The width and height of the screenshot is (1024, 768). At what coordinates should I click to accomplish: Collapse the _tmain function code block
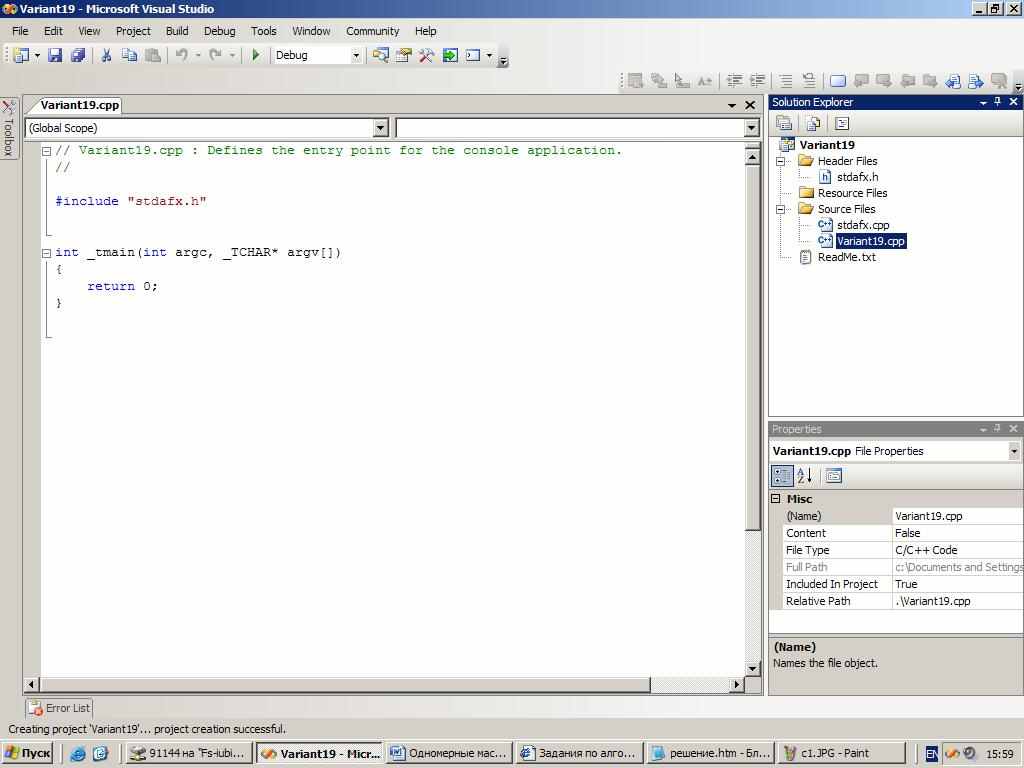(x=46, y=253)
